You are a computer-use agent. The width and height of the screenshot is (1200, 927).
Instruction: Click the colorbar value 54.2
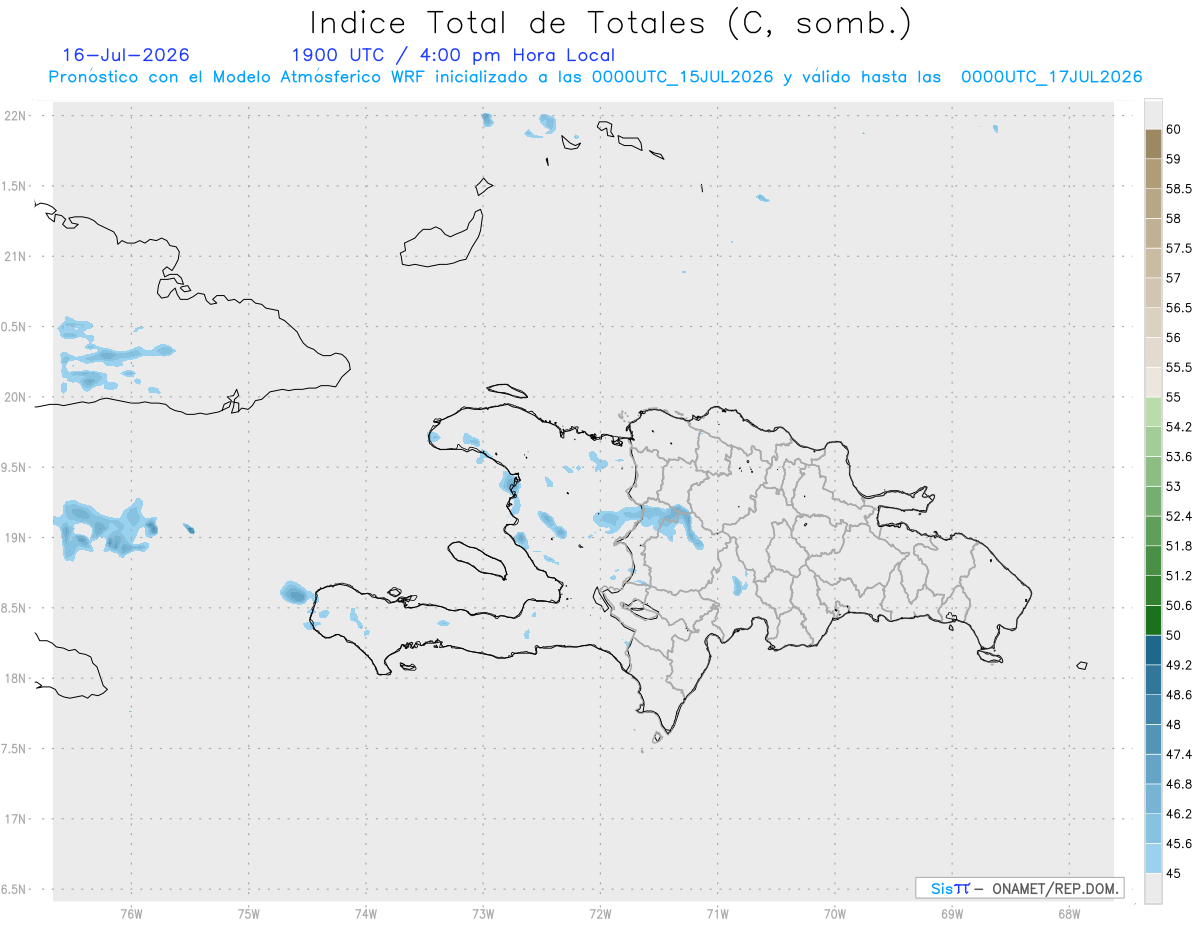[1179, 427]
